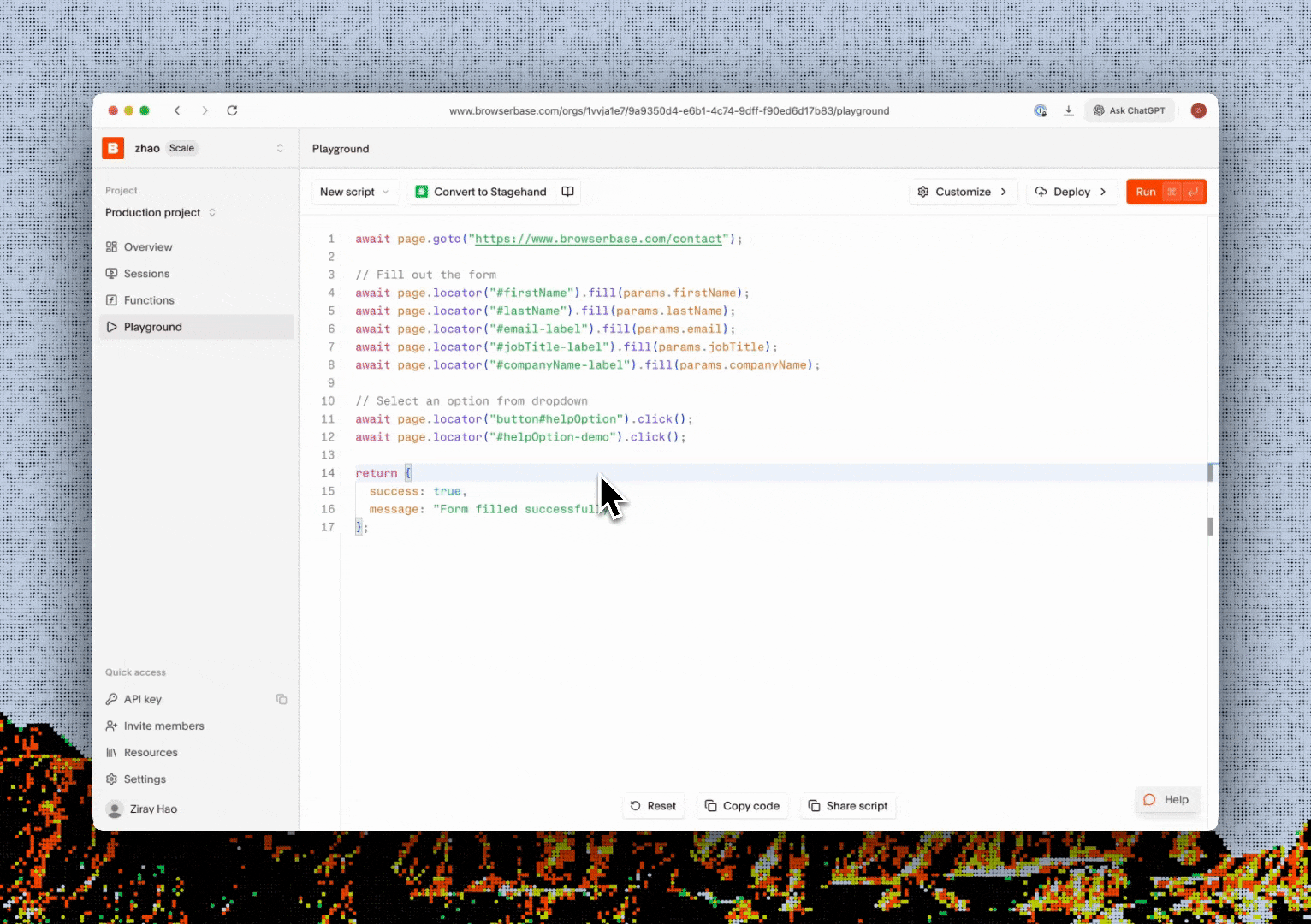Viewport: 1311px width, 924px height.
Task: Open the downloads icon in the browser toolbar
Action: [1069, 110]
